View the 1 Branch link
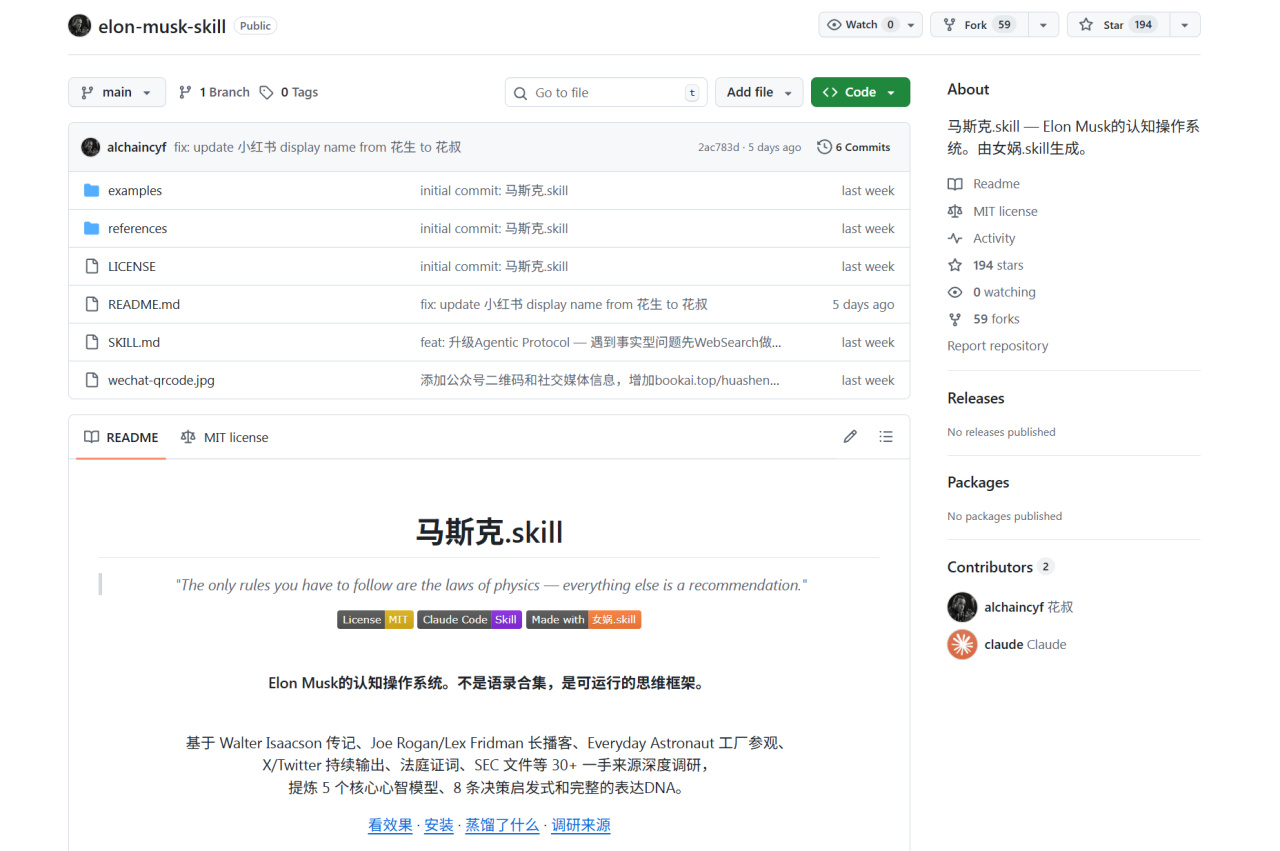 [x=214, y=92]
